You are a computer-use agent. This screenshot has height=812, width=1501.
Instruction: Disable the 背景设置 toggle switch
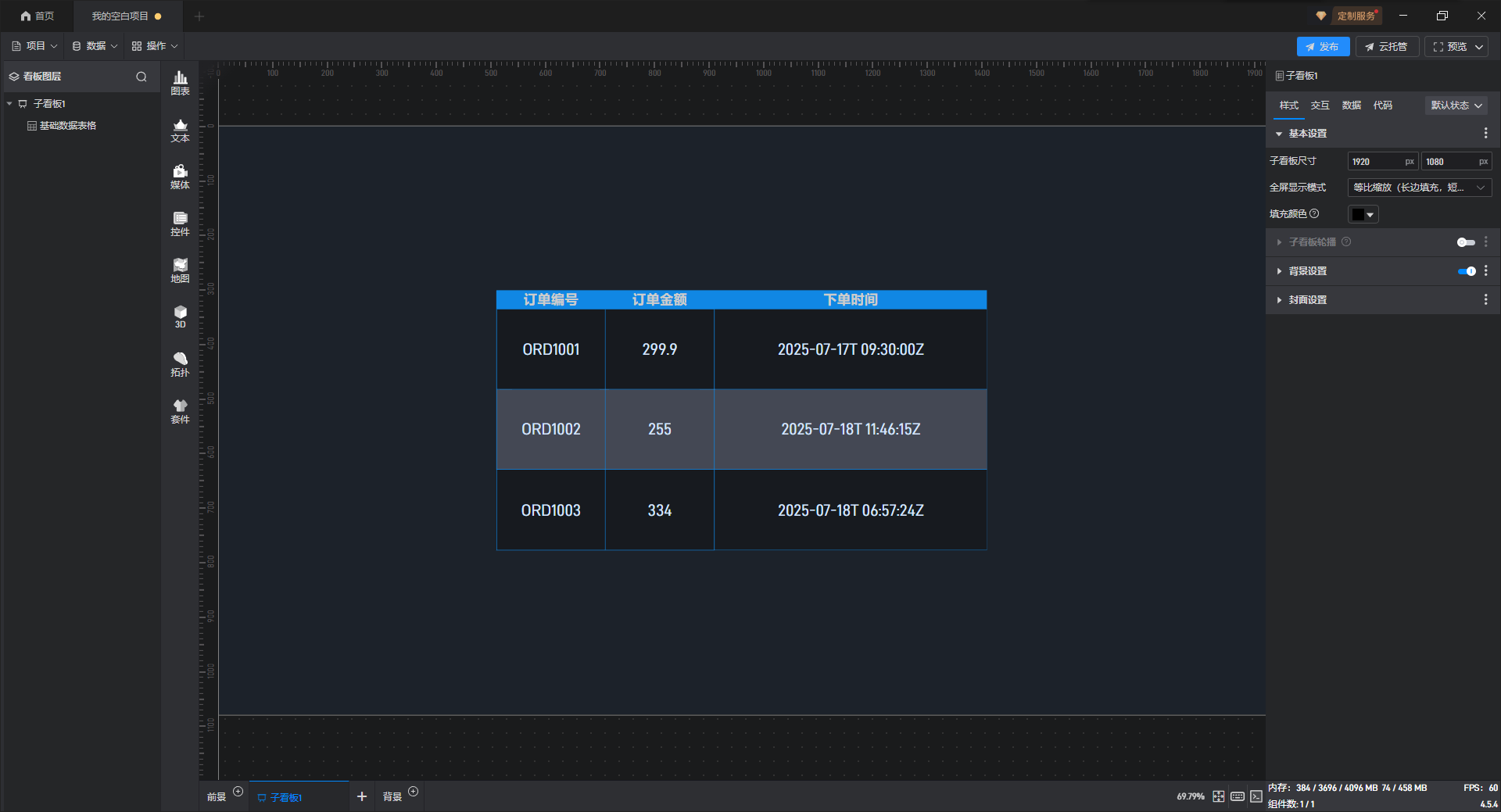(1466, 271)
